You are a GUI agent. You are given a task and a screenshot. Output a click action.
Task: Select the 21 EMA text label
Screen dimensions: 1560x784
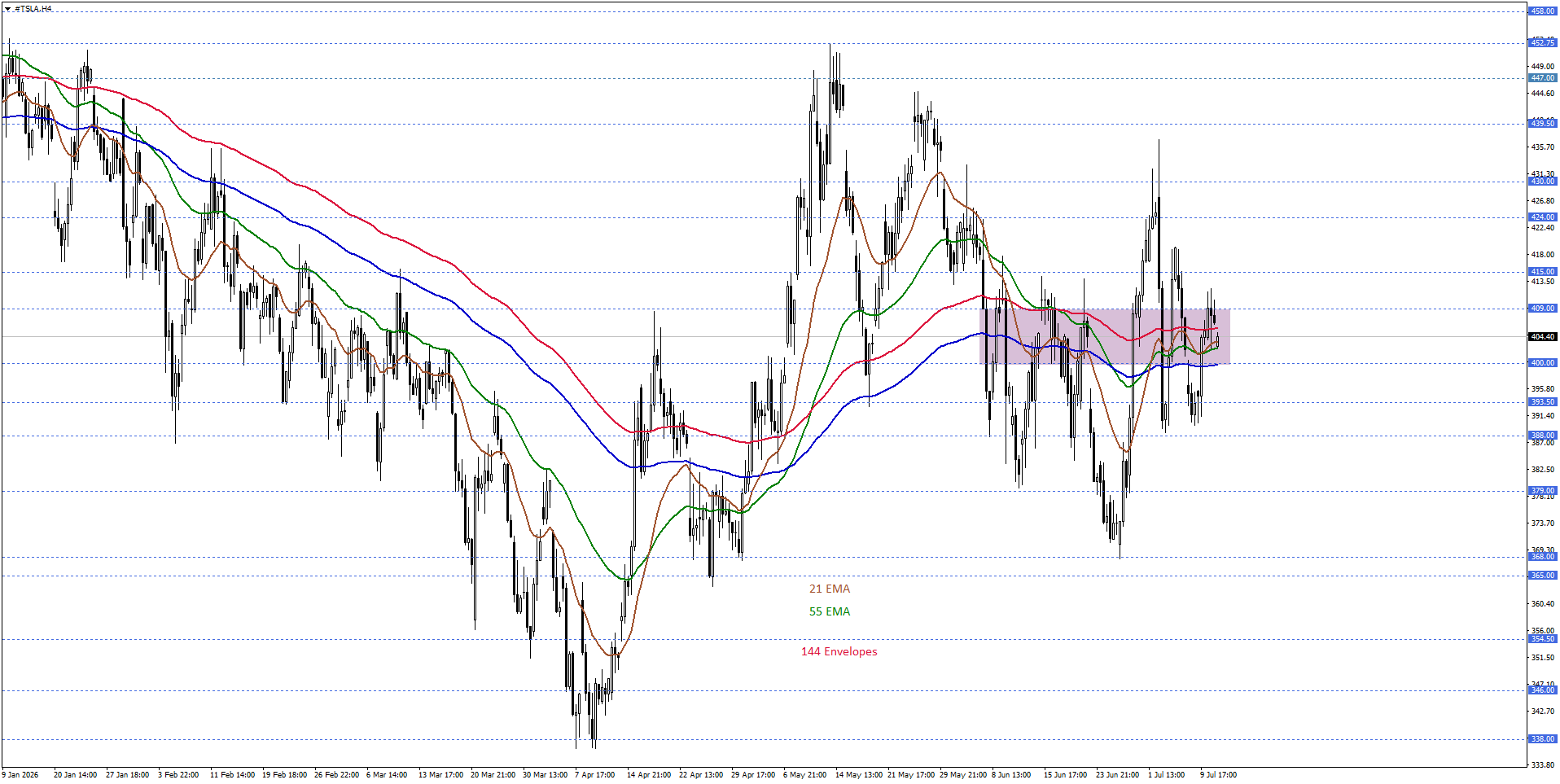(830, 589)
